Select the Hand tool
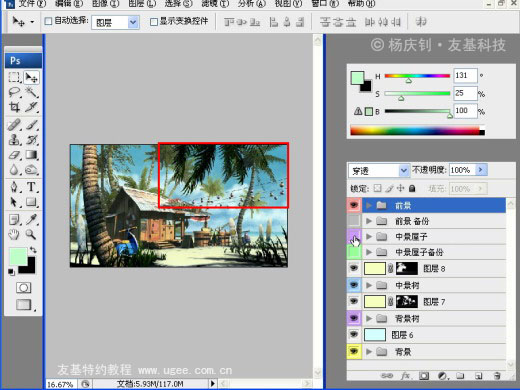 click(x=14, y=235)
